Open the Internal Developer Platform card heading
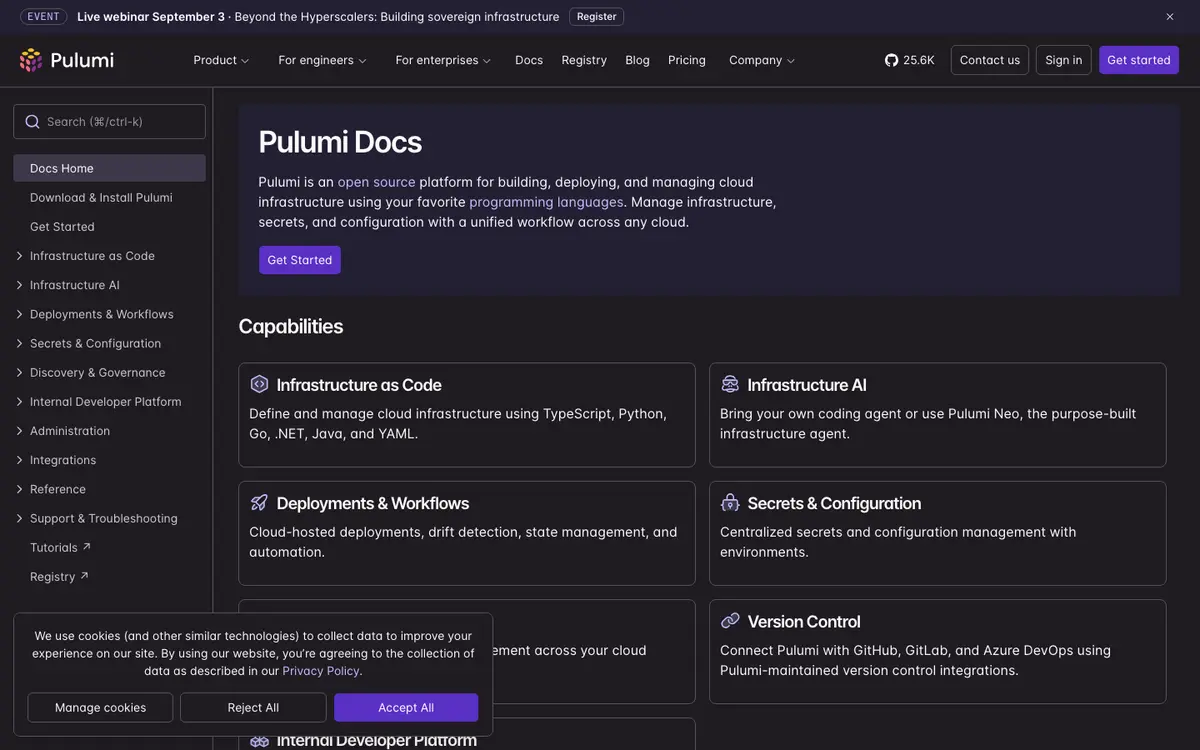Viewport: 1200px width, 750px height. [377, 740]
